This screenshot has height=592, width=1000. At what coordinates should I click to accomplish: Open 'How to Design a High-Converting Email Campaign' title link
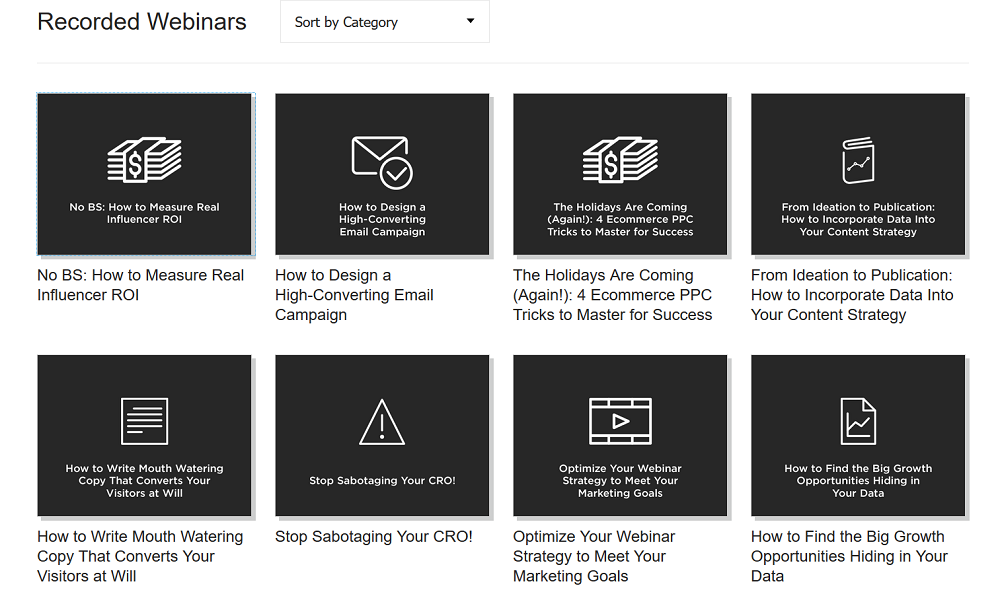(354, 295)
